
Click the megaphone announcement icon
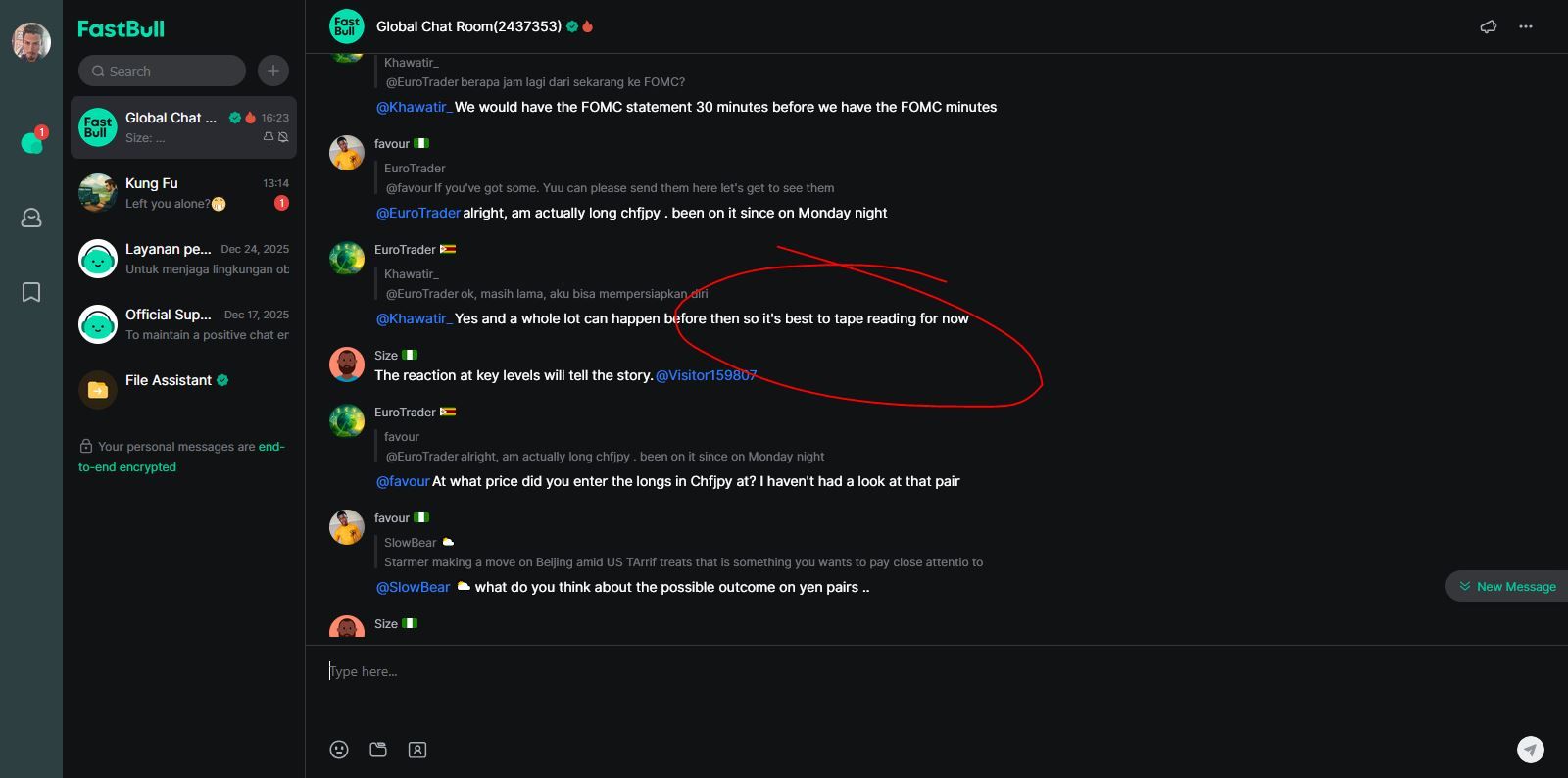point(1488,26)
